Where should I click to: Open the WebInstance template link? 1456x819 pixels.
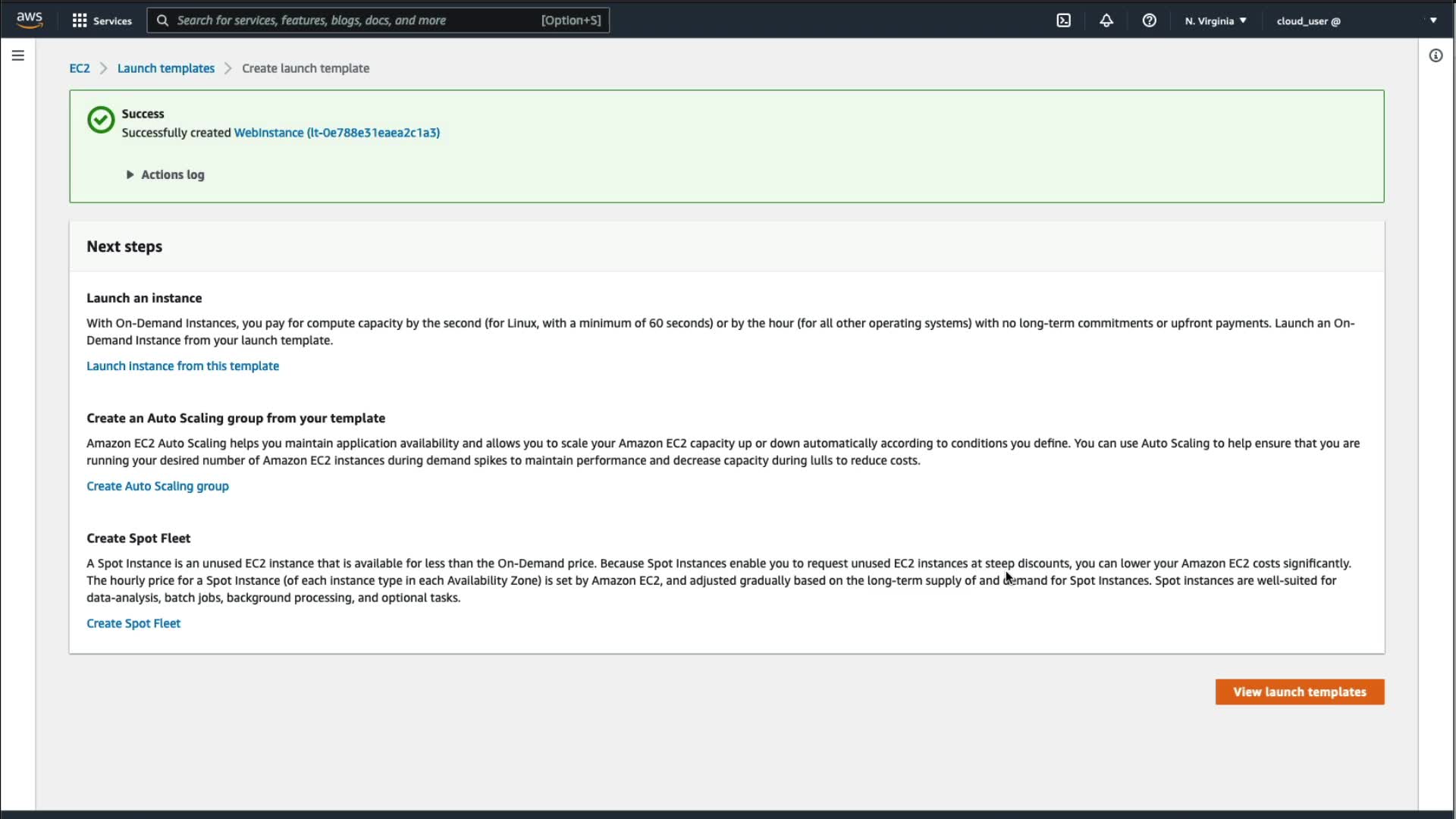[x=337, y=133]
